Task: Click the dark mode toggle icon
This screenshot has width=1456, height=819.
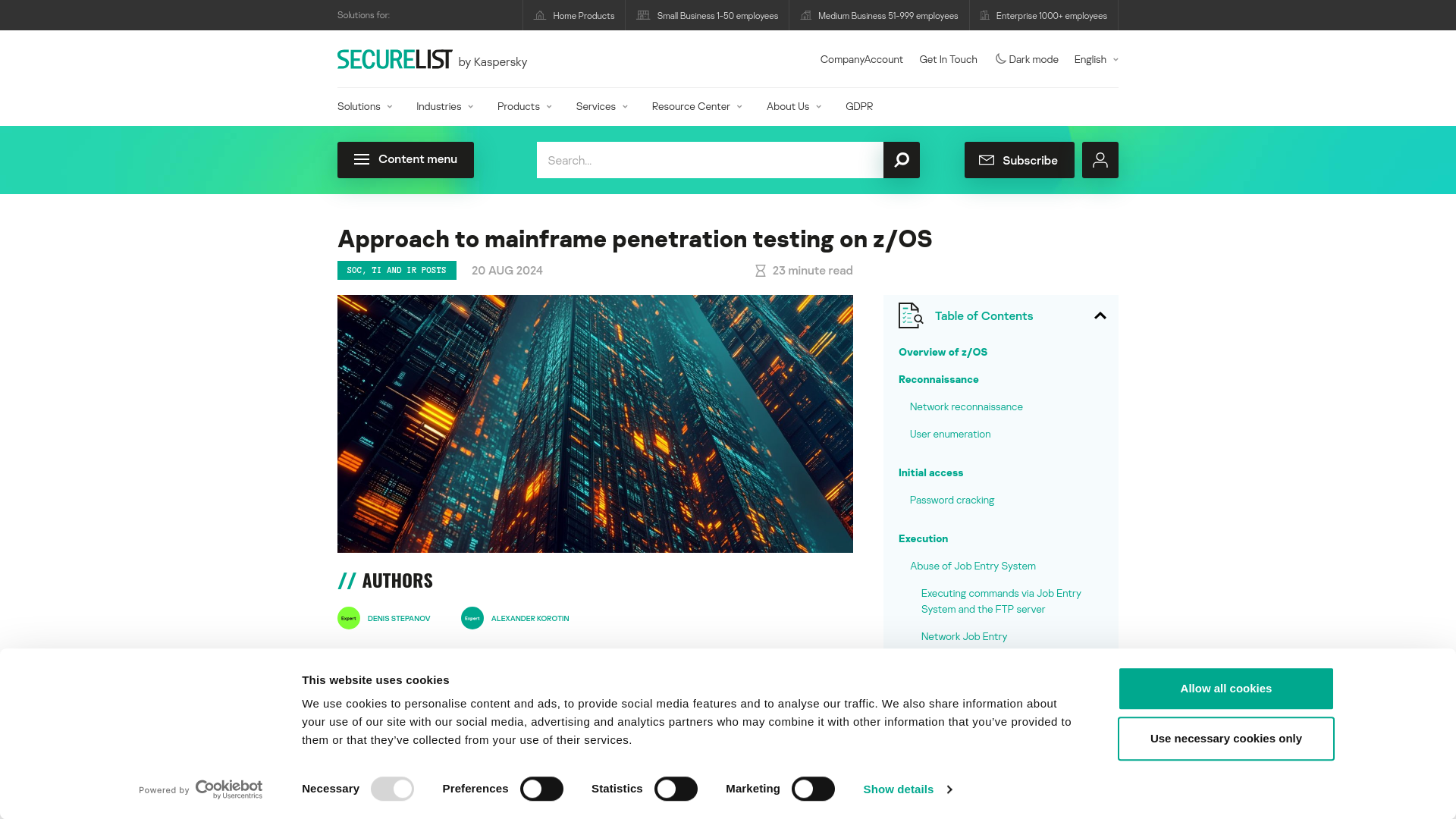Action: 999,59
